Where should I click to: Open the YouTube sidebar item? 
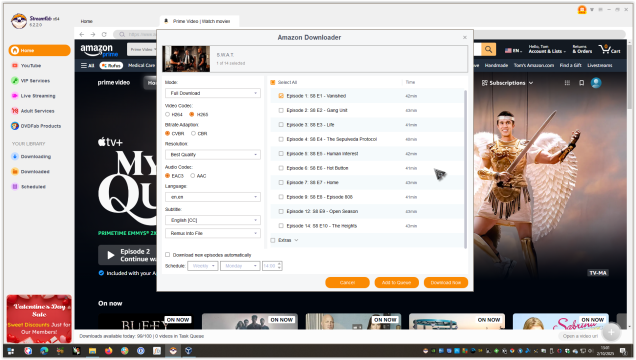30,66
